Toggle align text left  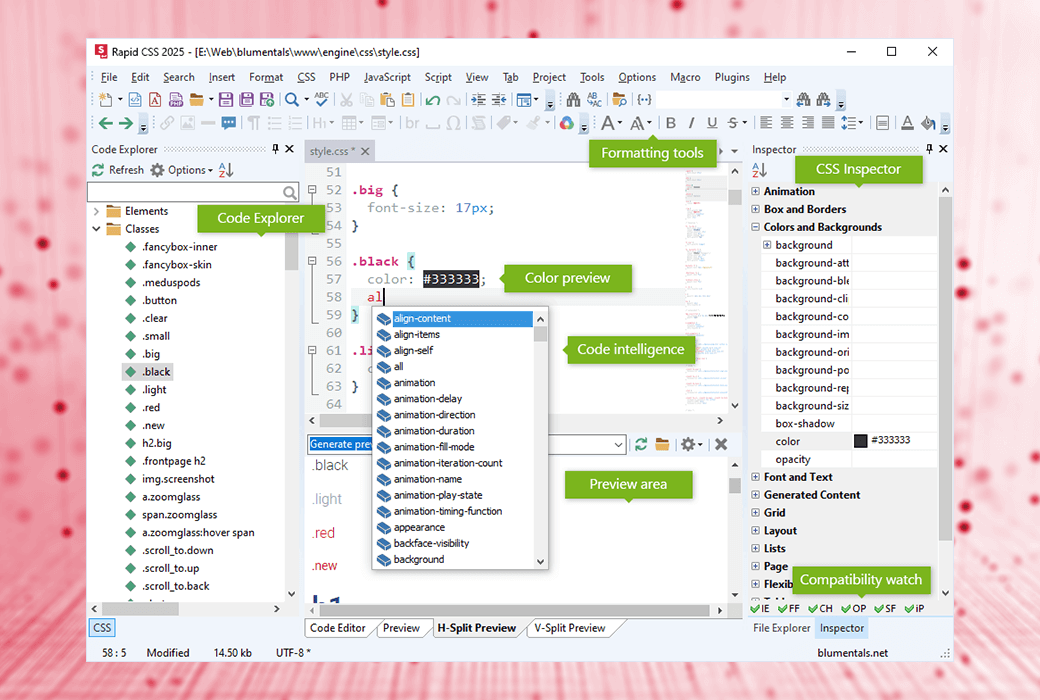pyautogui.click(x=766, y=123)
